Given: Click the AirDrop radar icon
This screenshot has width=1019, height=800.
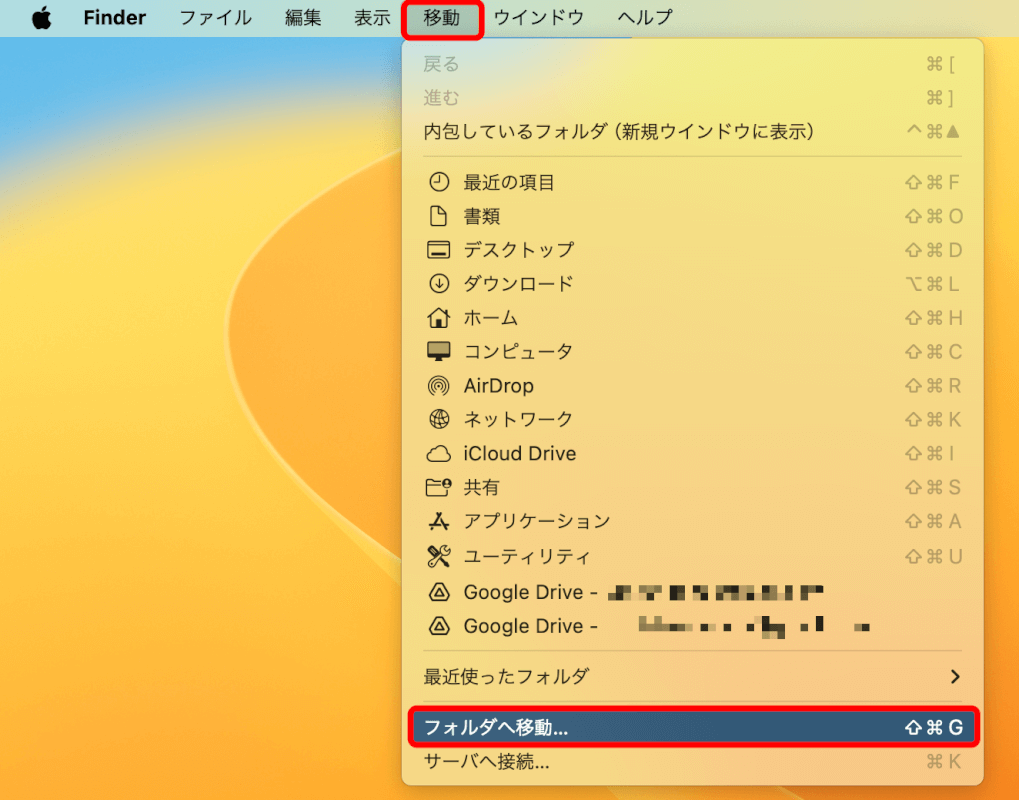Looking at the screenshot, I should (x=438, y=386).
